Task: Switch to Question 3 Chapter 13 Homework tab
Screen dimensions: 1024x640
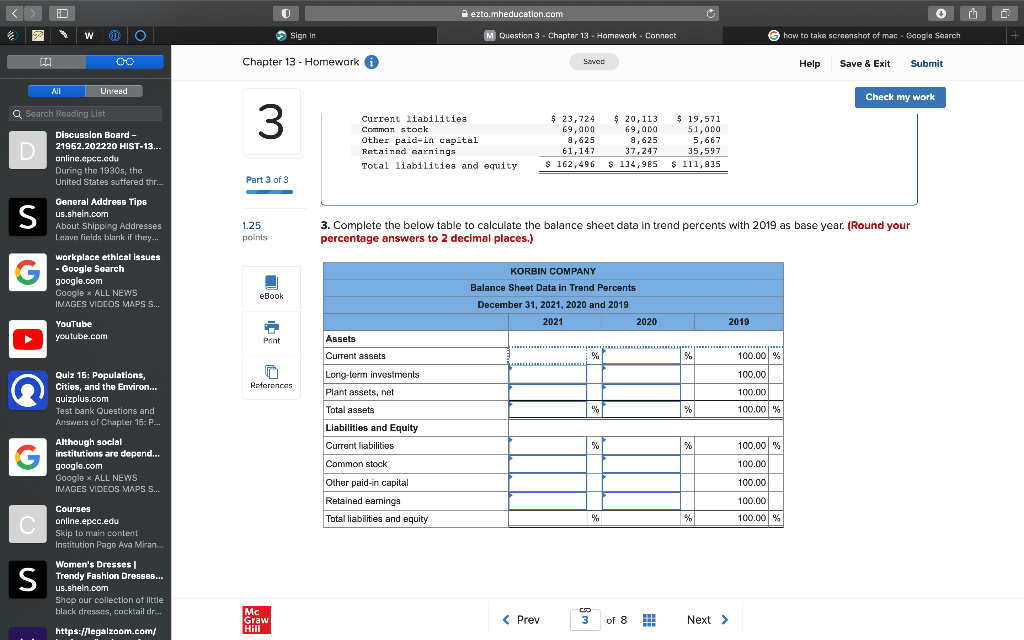Action: click(x=580, y=35)
